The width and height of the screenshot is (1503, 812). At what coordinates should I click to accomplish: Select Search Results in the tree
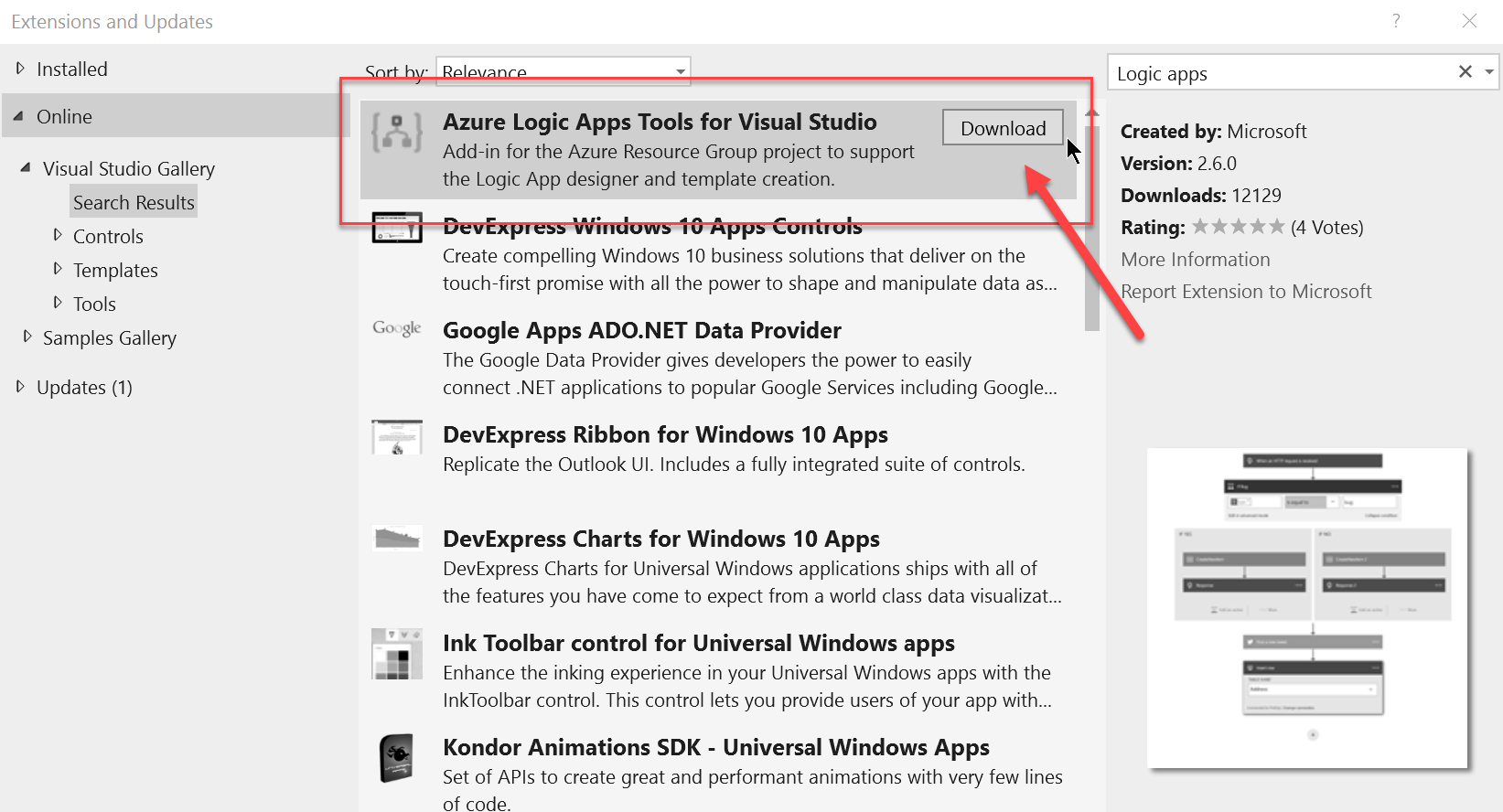(x=134, y=202)
